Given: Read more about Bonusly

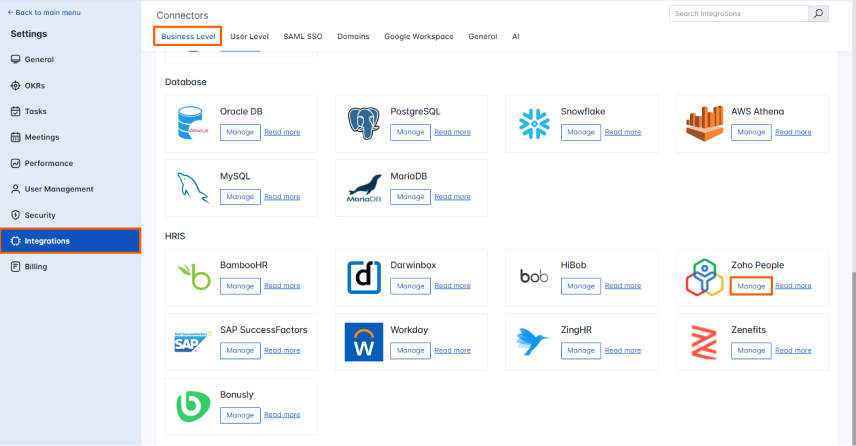Looking at the screenshot, I should coord(282,415).
